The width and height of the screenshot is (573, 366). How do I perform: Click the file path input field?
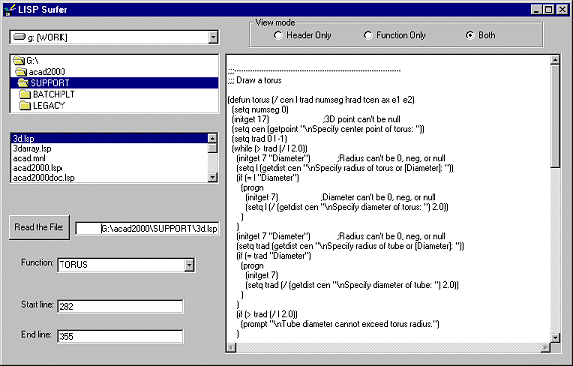pos(147,229)
